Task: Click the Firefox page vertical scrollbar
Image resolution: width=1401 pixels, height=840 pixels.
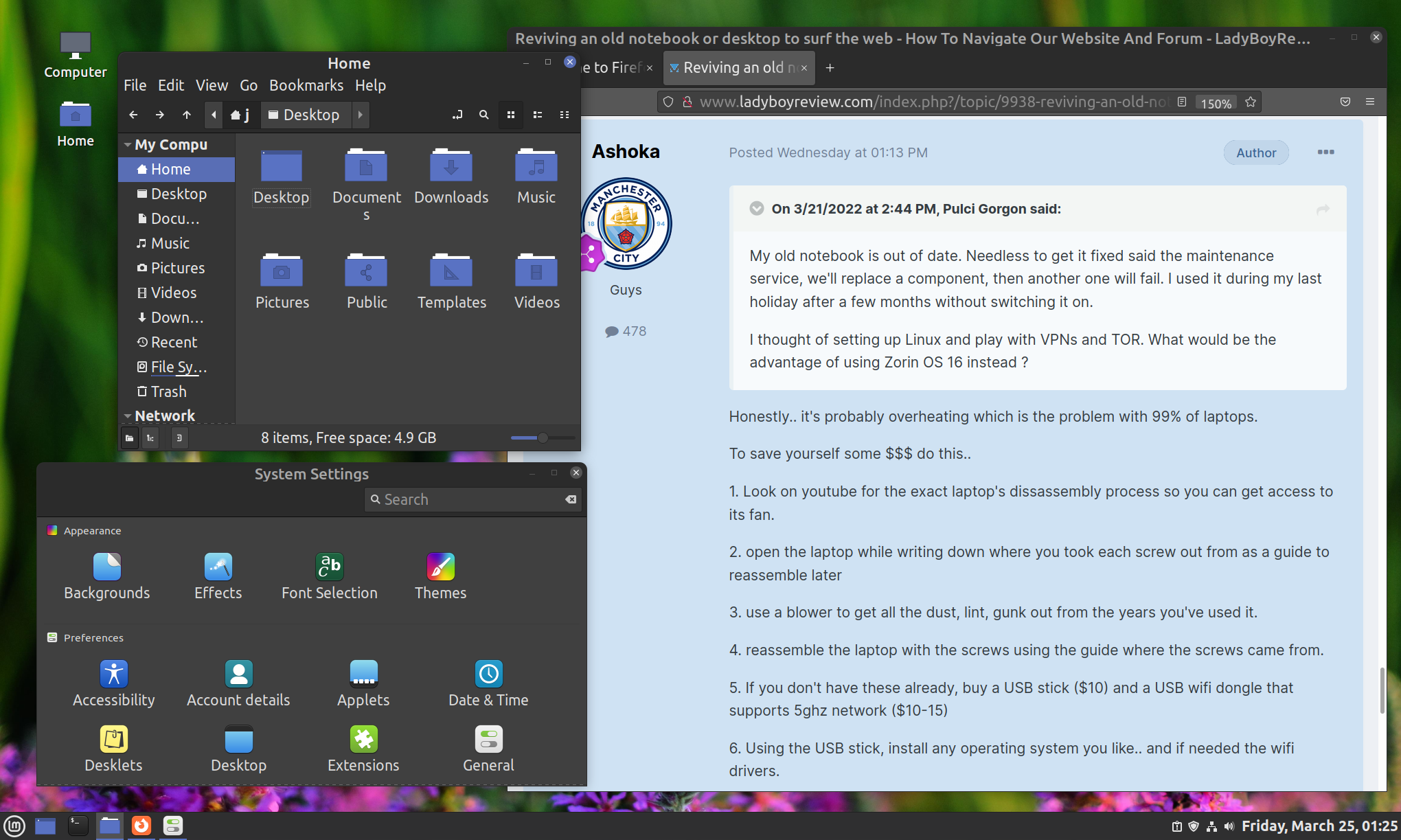Action: pos(1382,690)
